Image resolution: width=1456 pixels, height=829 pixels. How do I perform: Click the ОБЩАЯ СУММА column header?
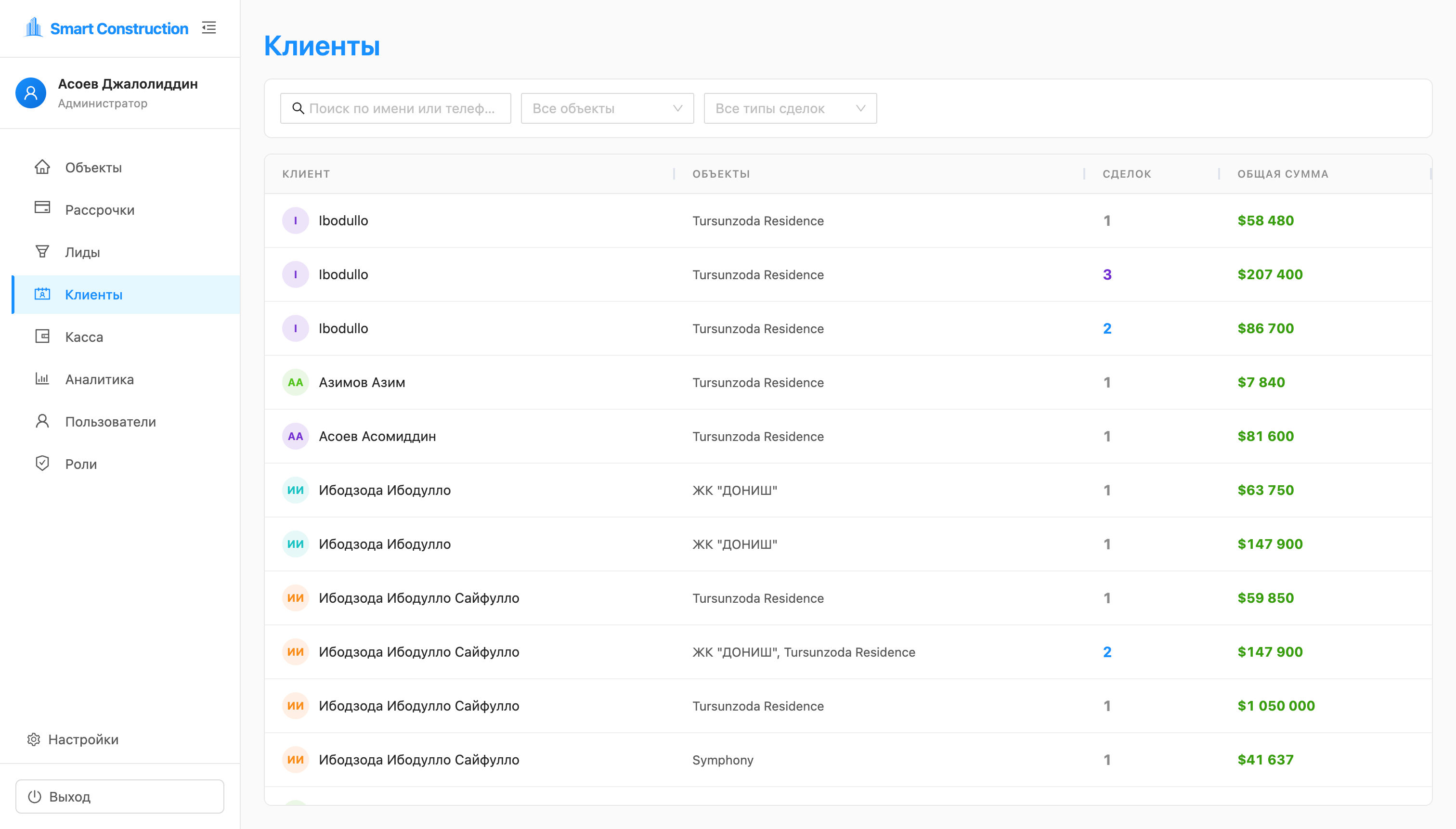1283,174
